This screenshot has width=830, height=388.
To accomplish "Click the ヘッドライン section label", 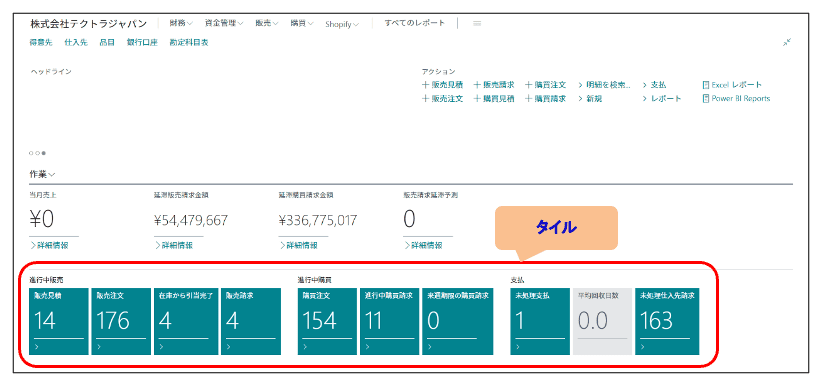I will tap(50, 71).
